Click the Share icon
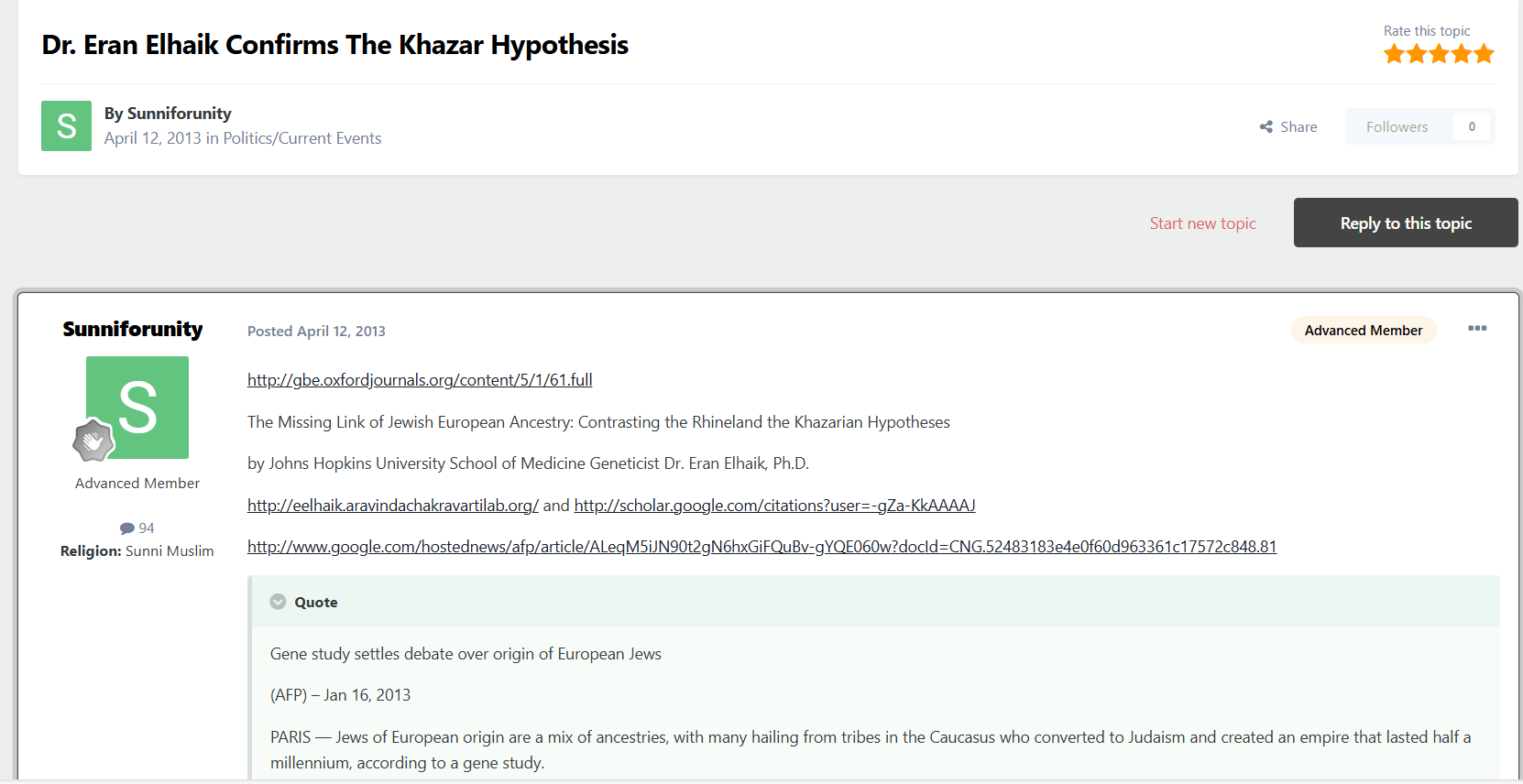1523x784 pixels. 1266,126
